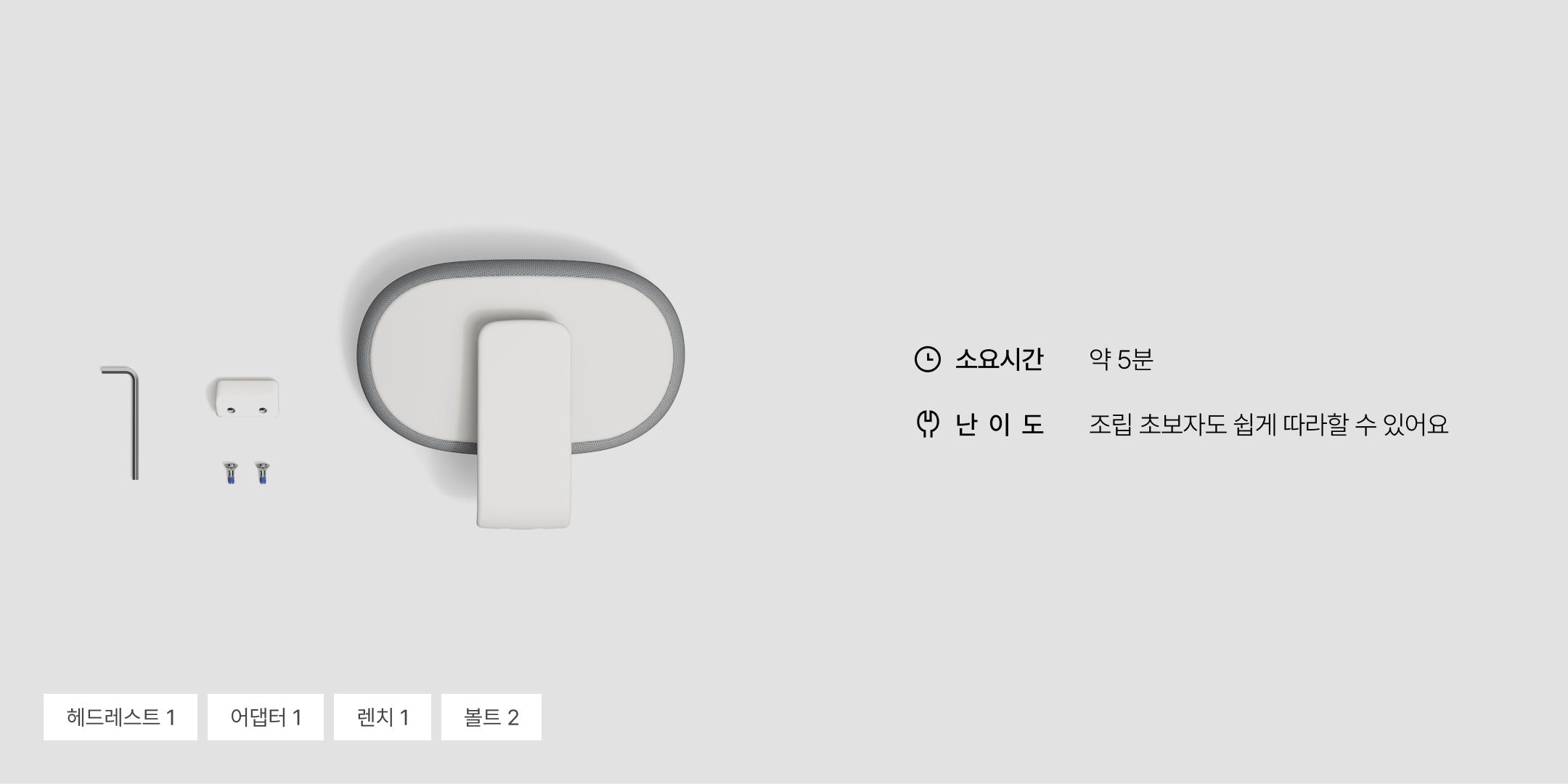This screenshot has height=784, width=1568.
Task: Click the right bolt image
Action: click(x=262, y=473)
